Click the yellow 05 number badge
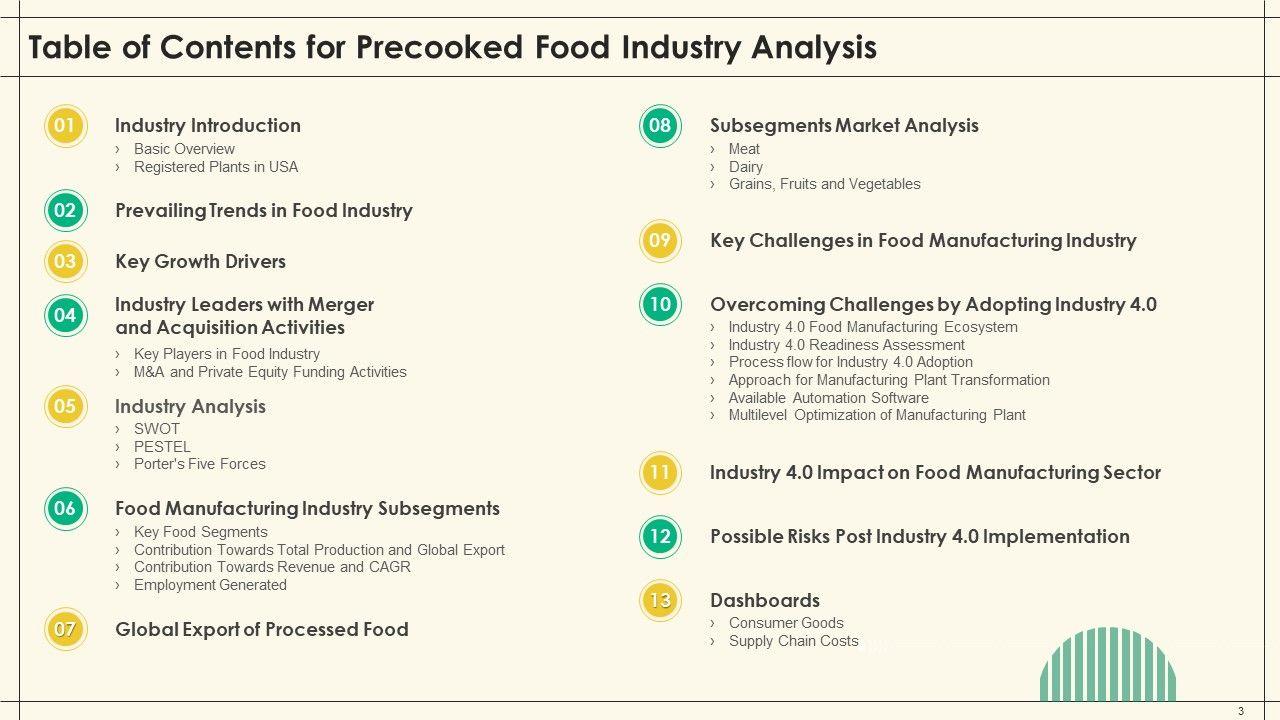1280x720 pixels. tap(65, 407)
